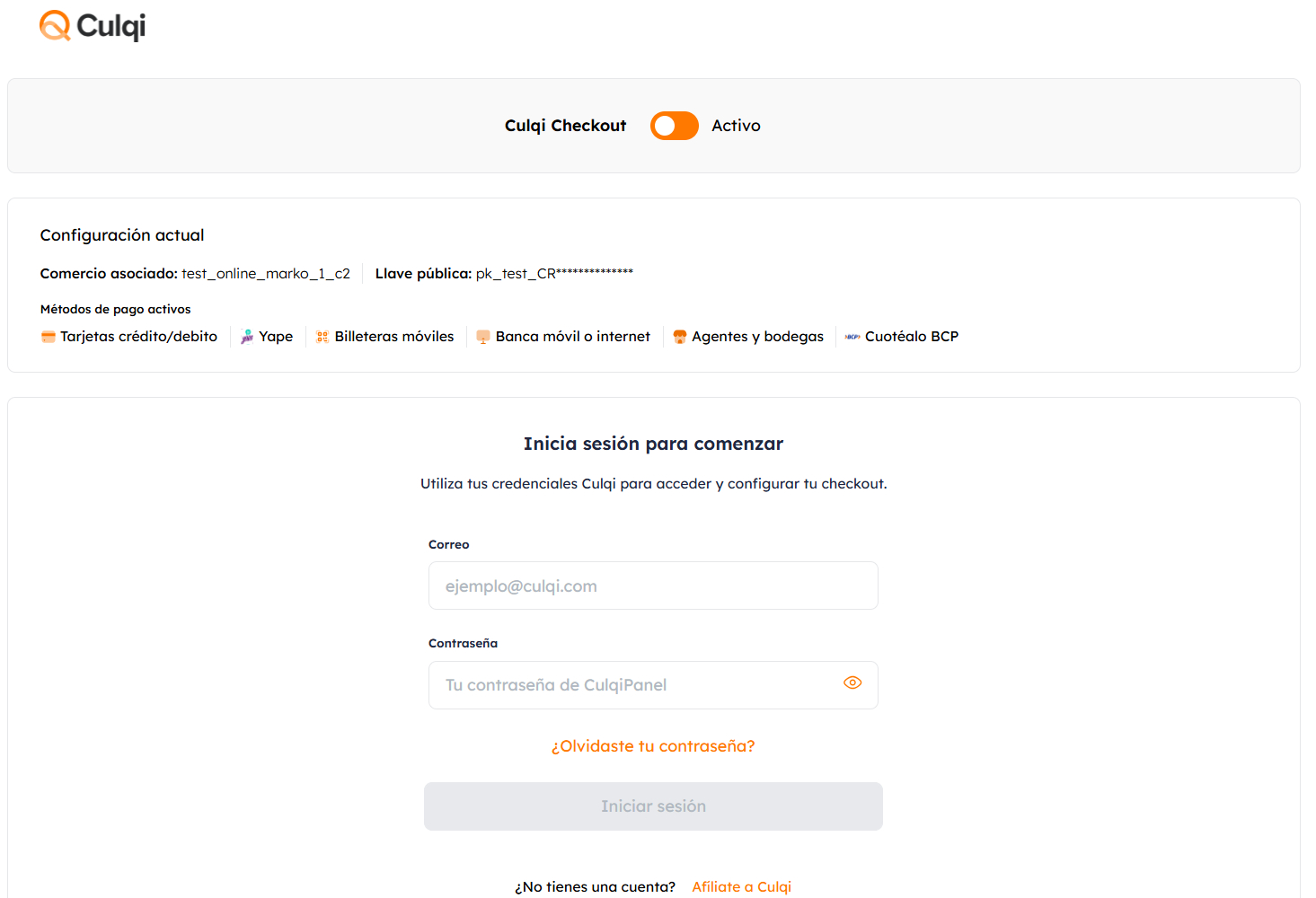Click the Configuración actual section header

pos(121,234)
